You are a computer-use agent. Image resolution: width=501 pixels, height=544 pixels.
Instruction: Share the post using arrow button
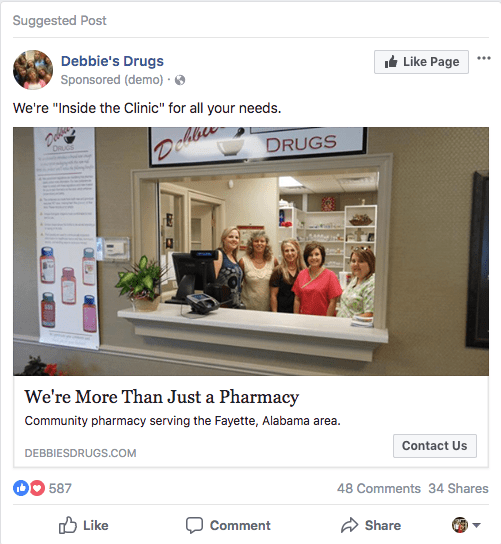coord(371,525)
